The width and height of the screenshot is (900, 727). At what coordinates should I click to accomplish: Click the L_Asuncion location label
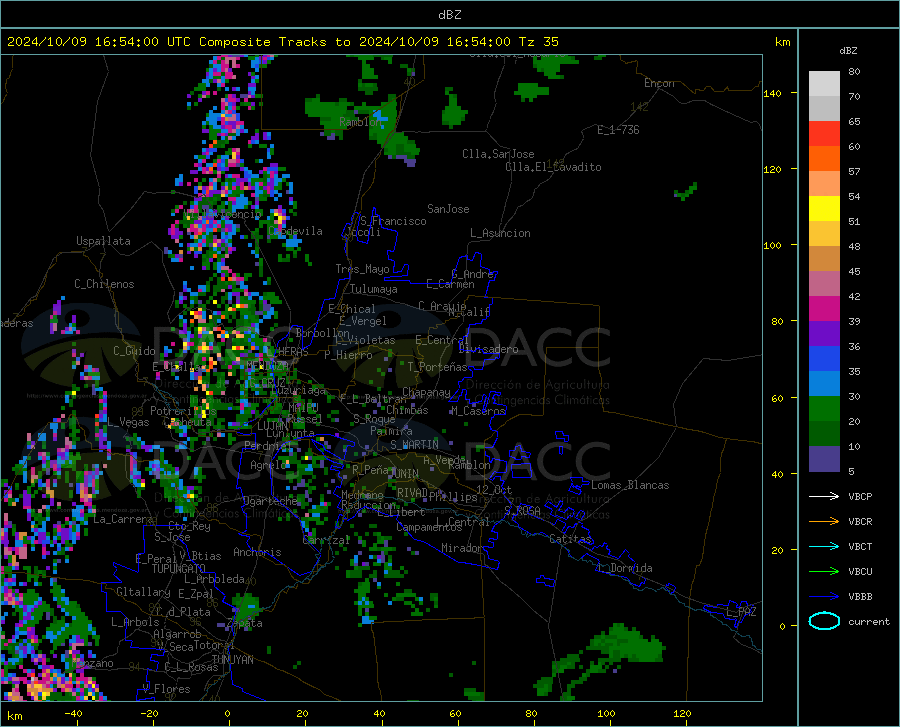click(x=500, y=233)
